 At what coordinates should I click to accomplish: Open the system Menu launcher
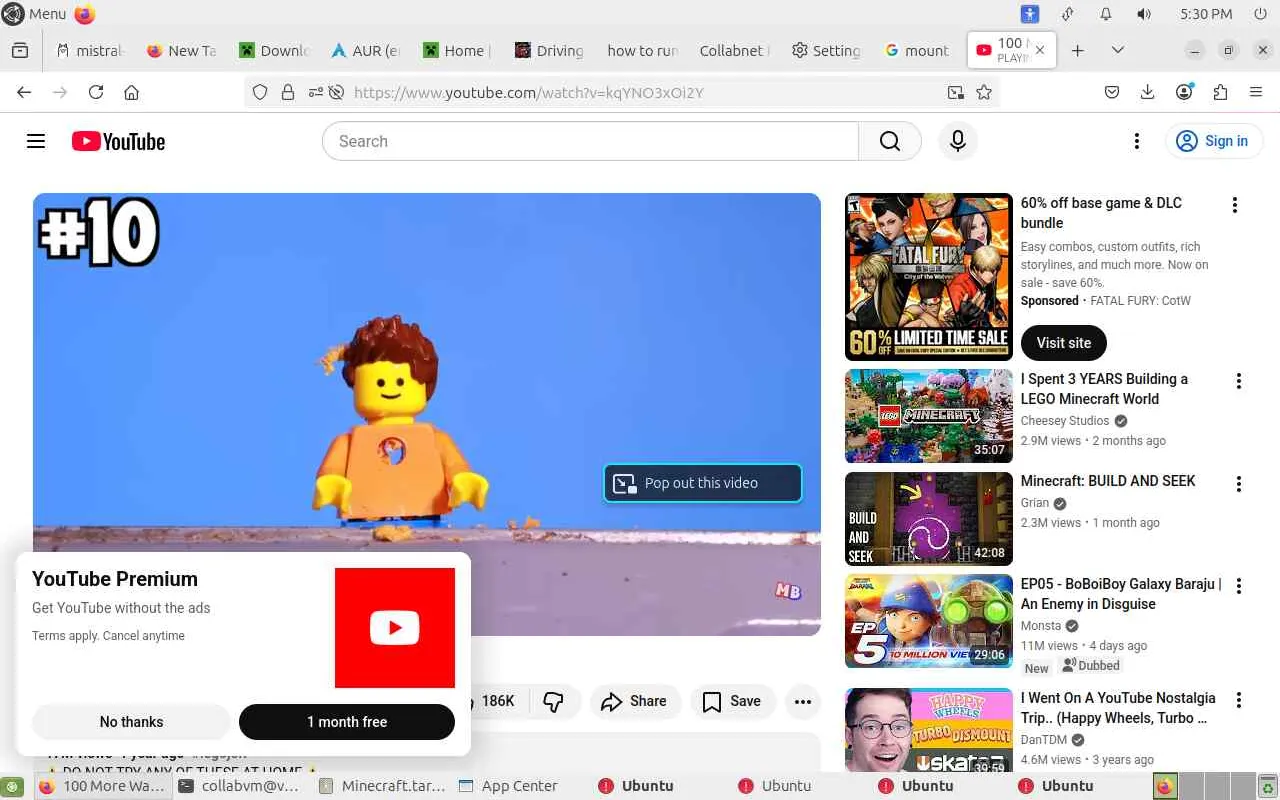(x=35, y=14)
